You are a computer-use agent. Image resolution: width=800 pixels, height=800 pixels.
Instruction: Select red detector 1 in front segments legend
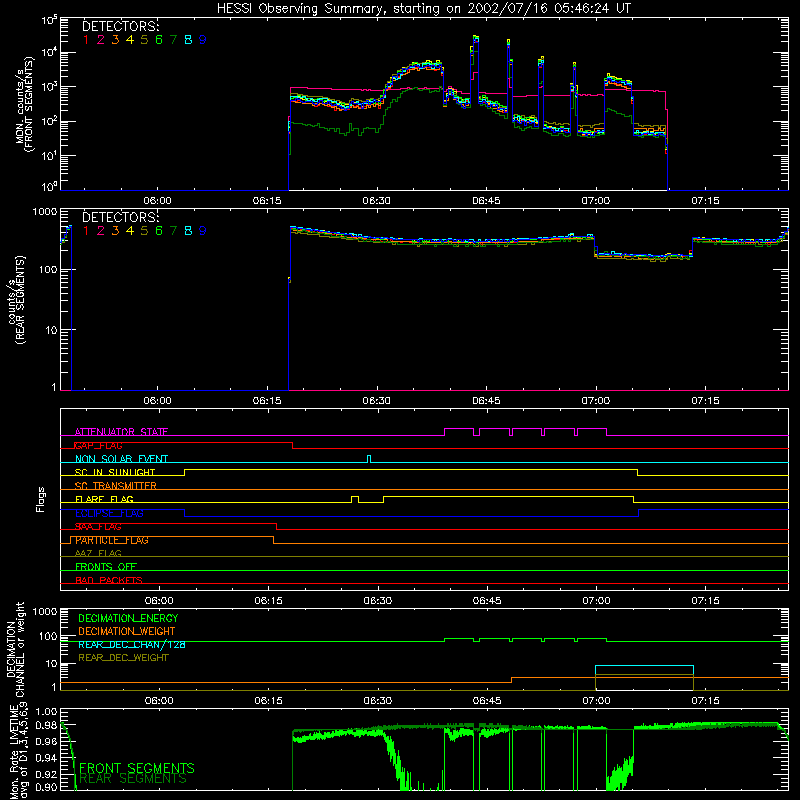tap(86, 40)
